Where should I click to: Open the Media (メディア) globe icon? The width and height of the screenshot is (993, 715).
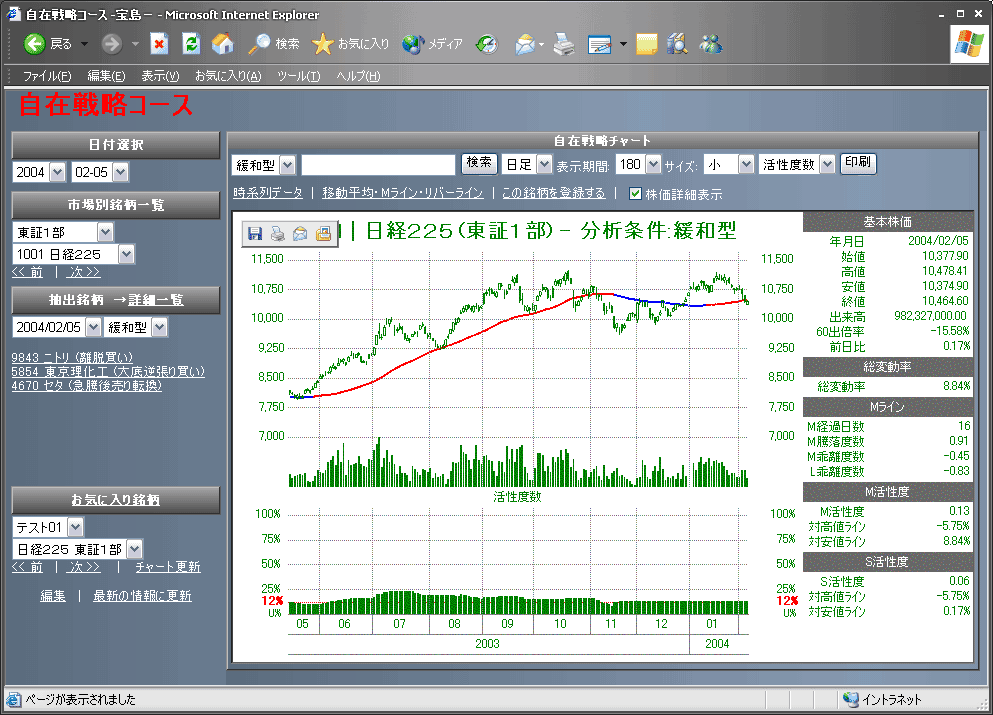pyautogui.click(x=412, y=44)
